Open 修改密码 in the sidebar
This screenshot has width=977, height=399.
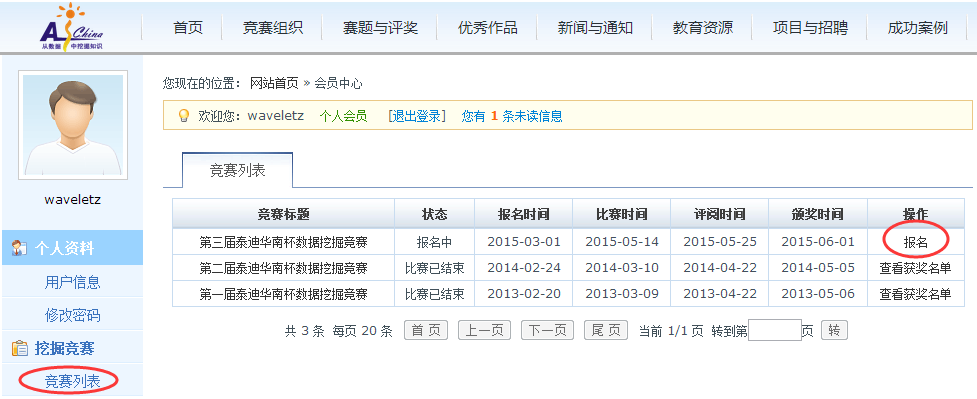coord(72,315)
